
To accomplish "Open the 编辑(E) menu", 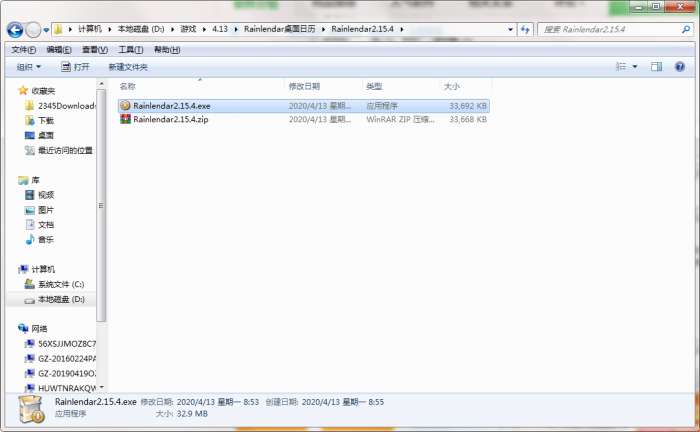I will (59, 50).
